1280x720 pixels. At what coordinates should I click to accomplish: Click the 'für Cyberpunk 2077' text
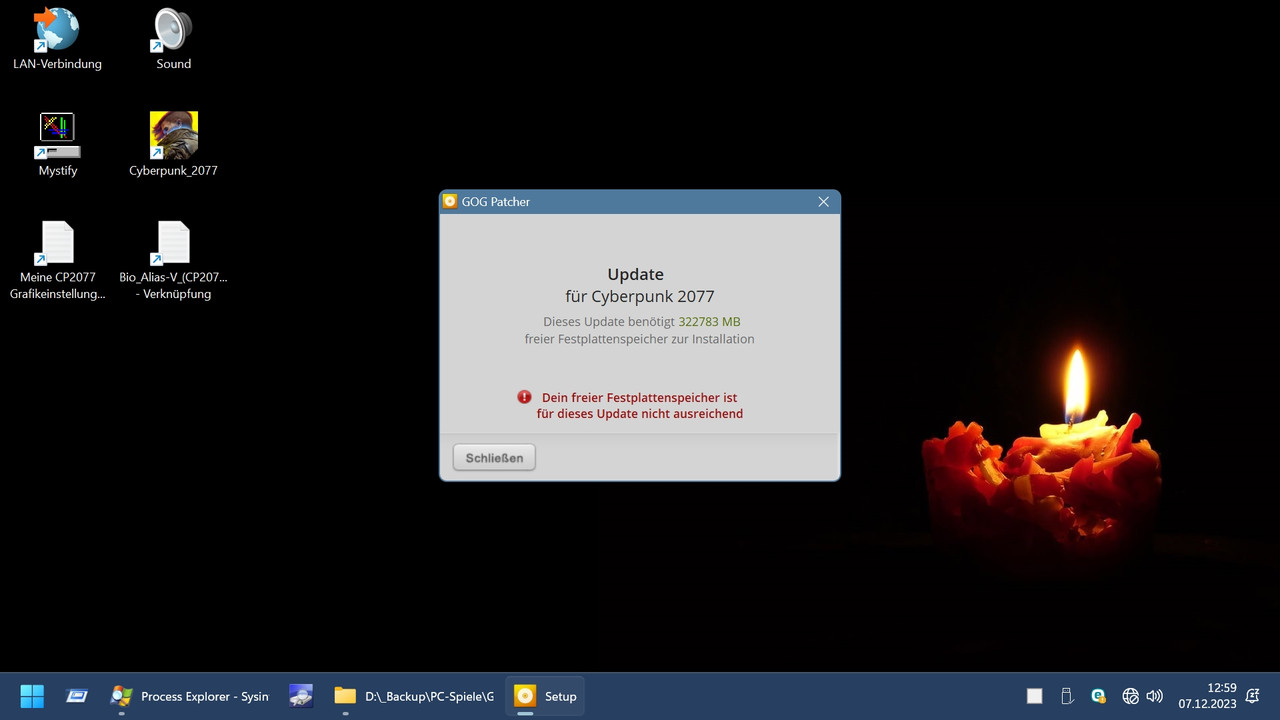coord(640,296)
